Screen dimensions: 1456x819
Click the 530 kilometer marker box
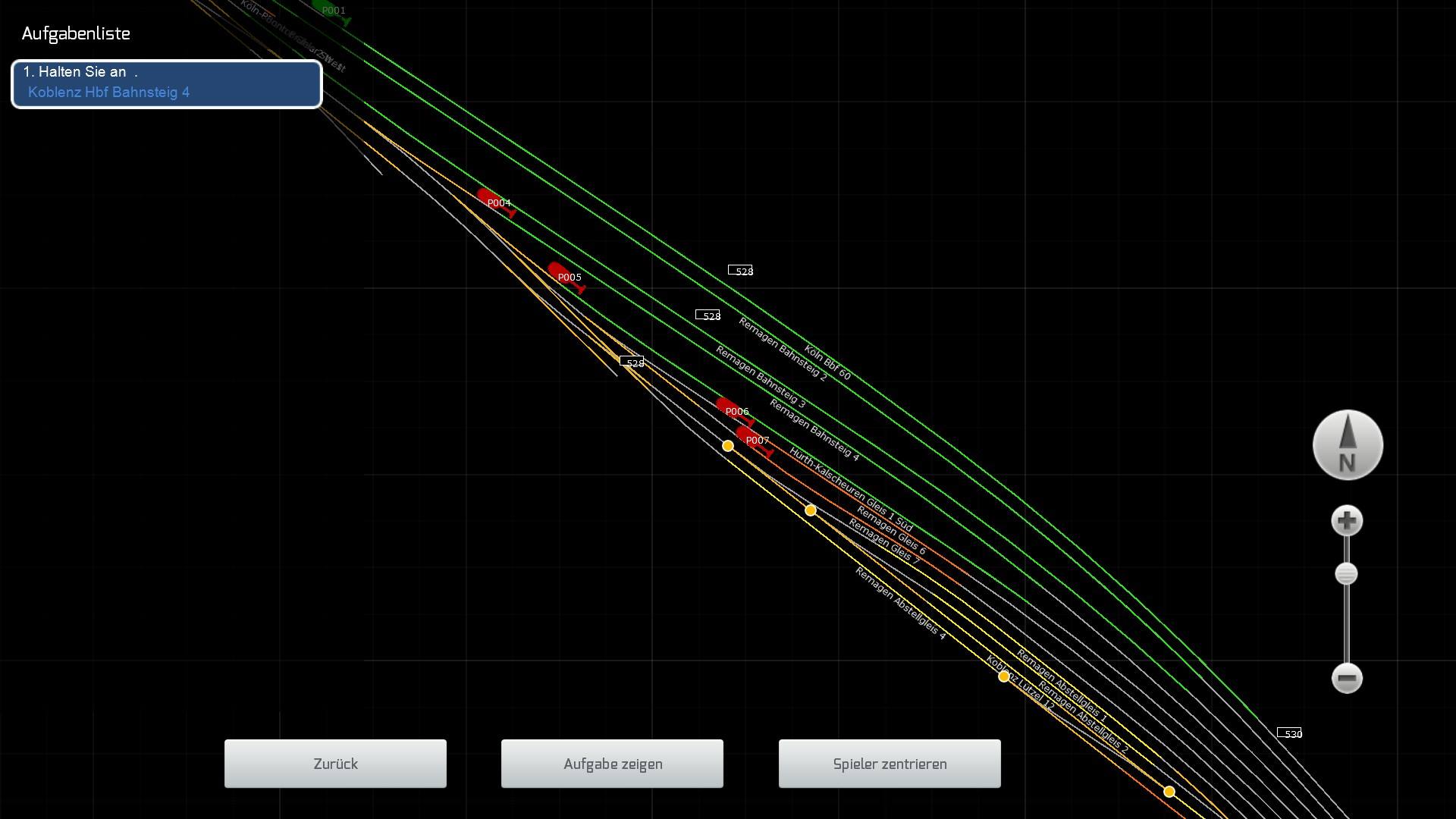(1289, 733)
